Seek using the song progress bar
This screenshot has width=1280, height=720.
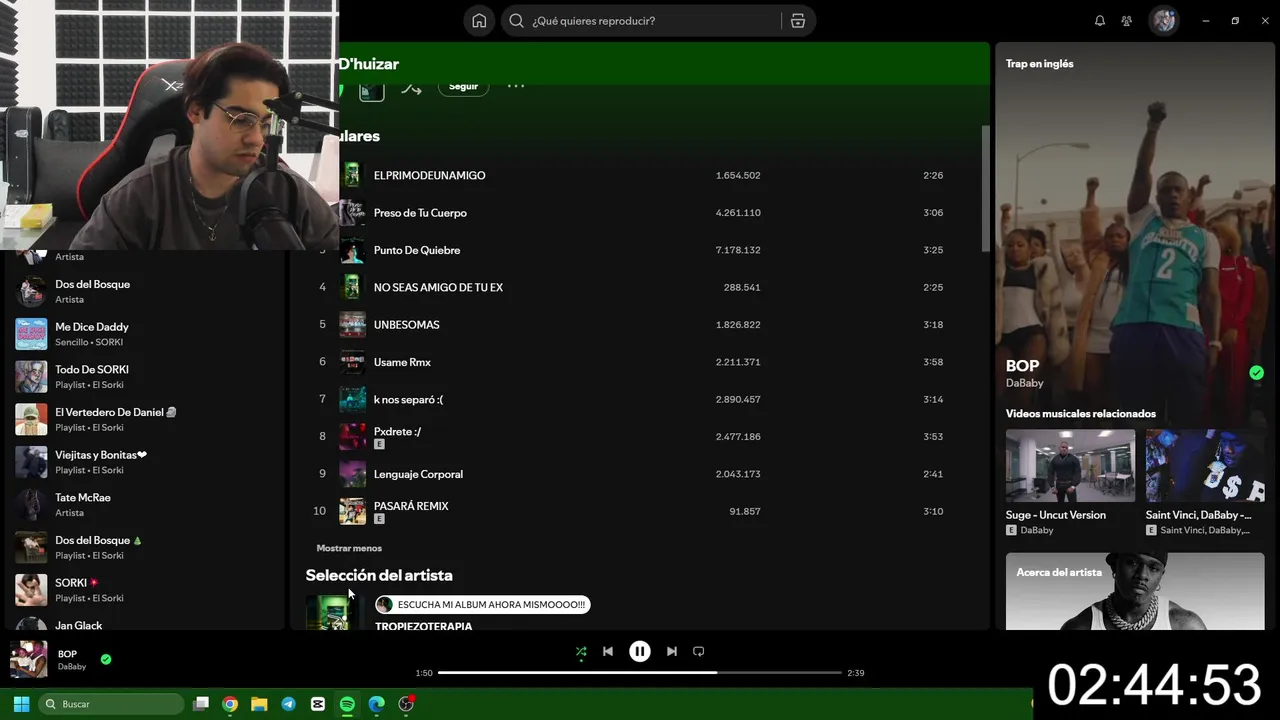(640, 673)
